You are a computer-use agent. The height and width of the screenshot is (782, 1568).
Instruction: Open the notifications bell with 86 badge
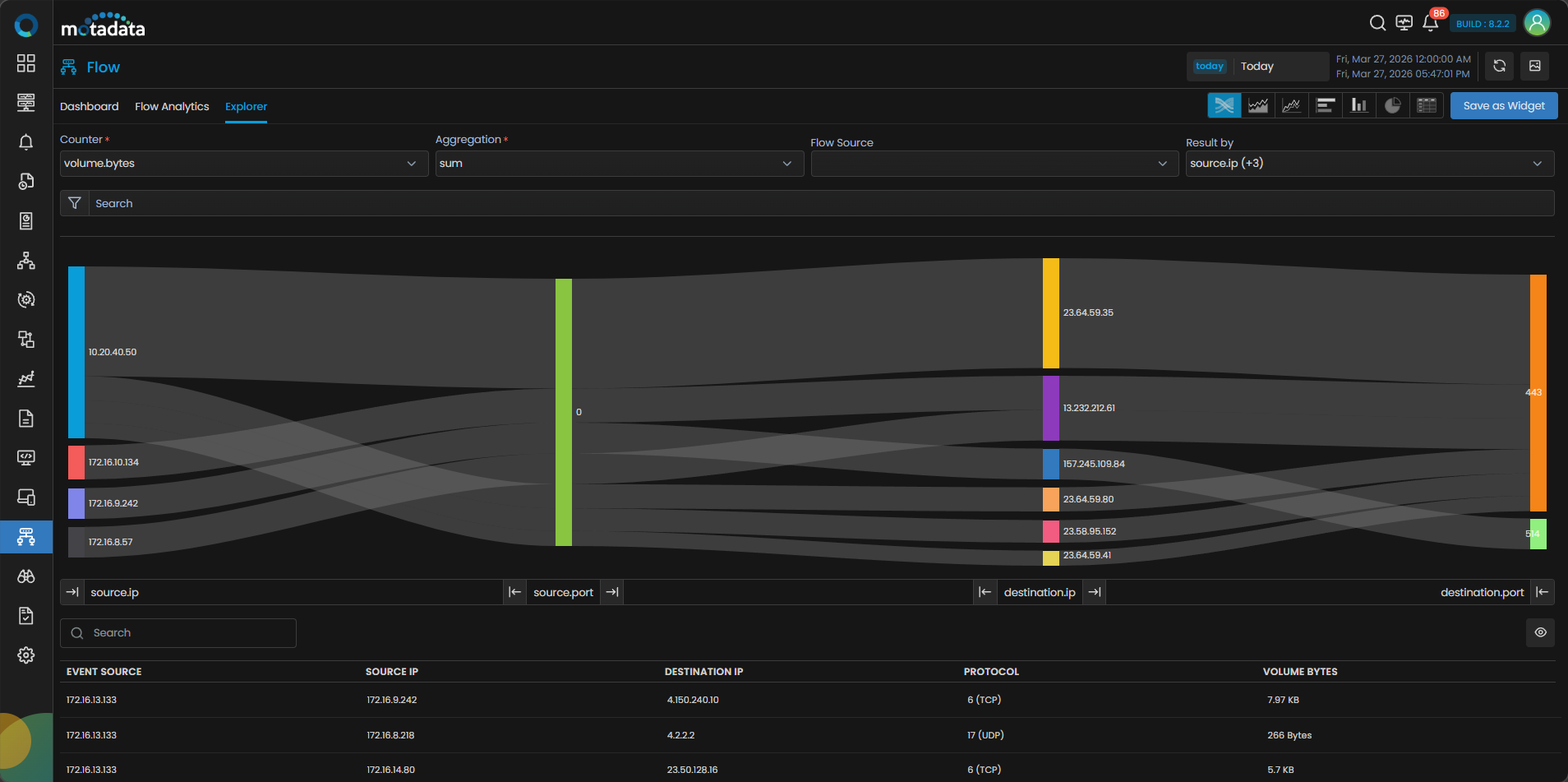1430,23
